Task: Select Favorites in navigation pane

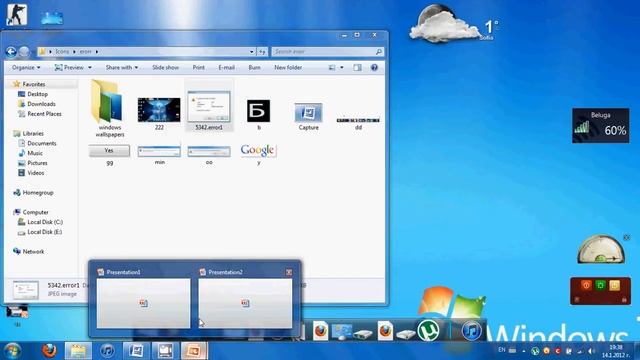Action: 33,84
